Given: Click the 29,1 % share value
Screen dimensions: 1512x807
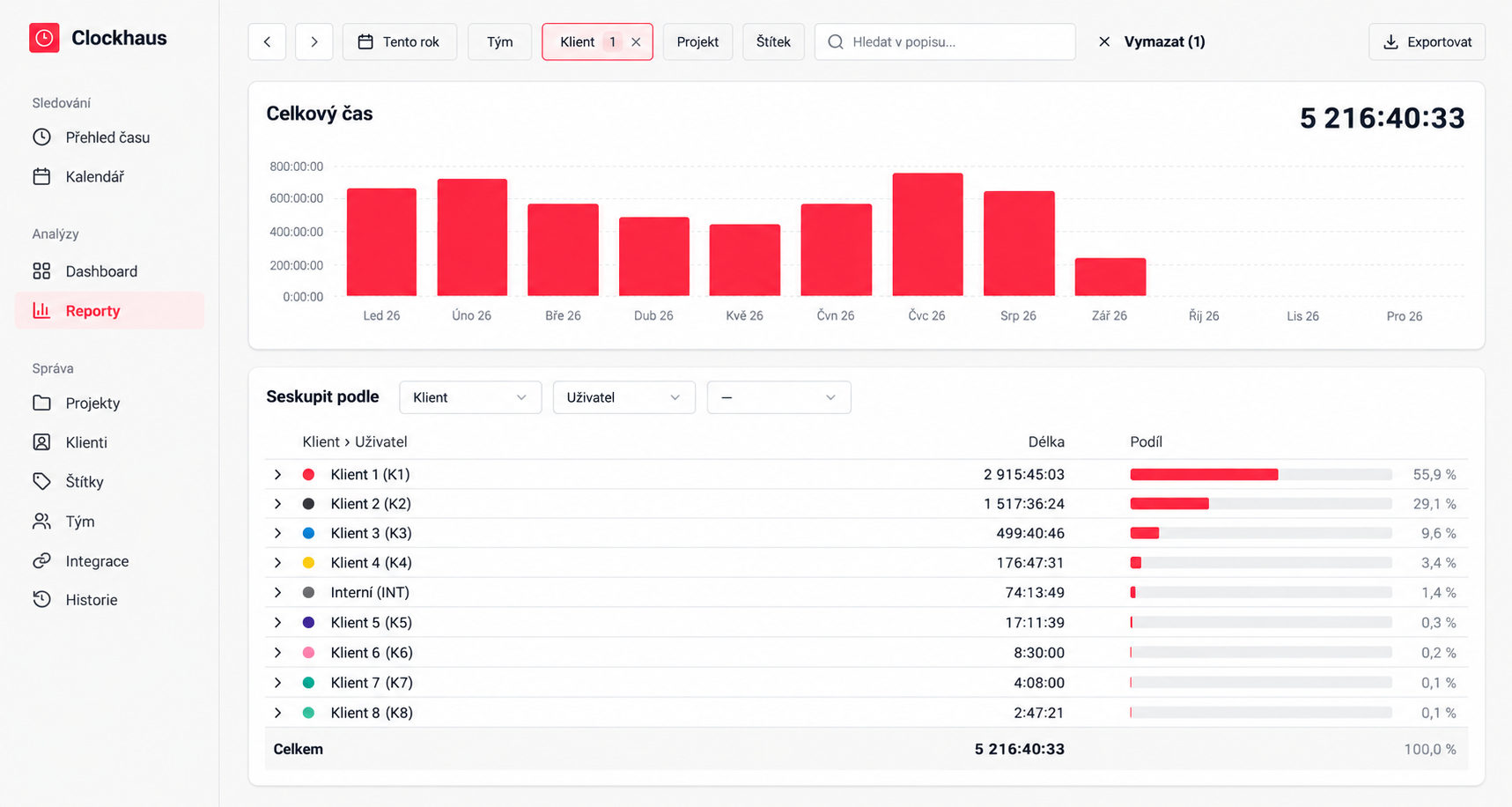Looking at the screenshot, I should coord(1435,504).
